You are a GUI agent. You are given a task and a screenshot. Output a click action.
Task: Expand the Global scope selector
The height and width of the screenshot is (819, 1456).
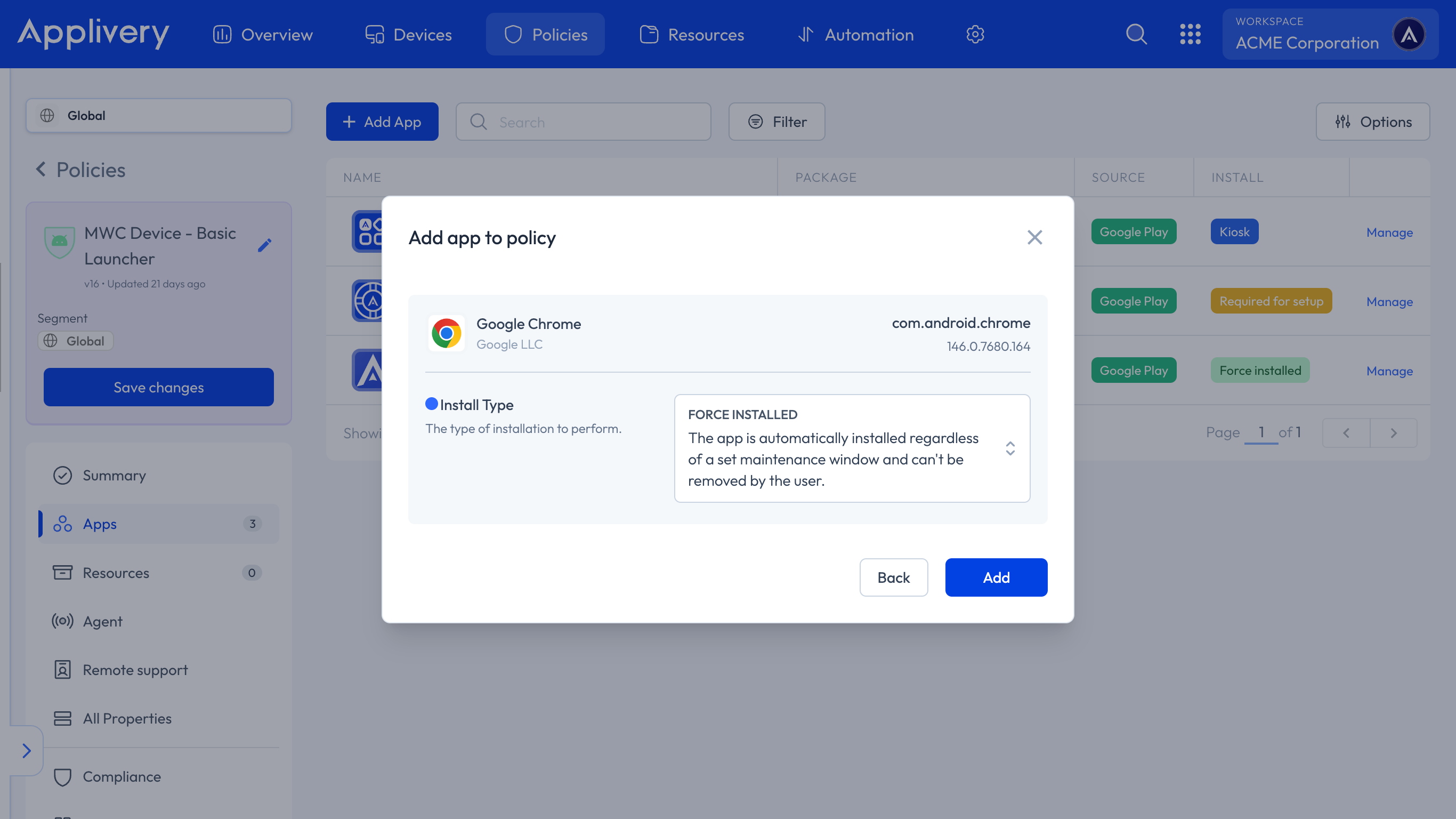(x=158, y=115)
